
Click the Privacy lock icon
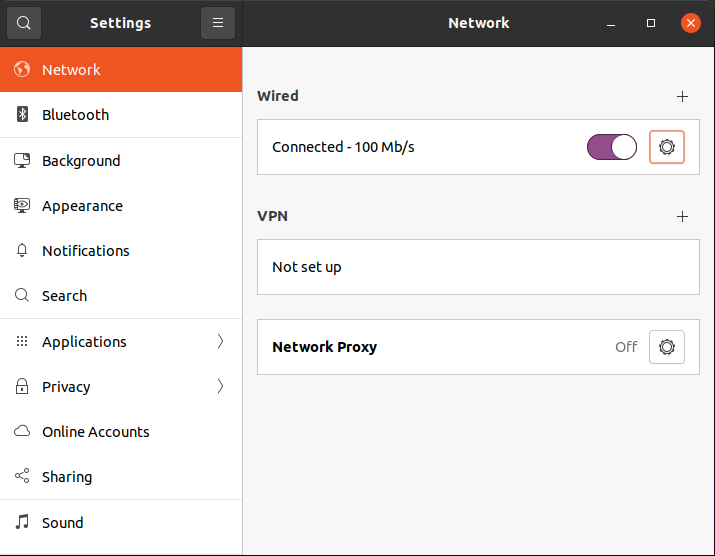(x=22, y=386)
